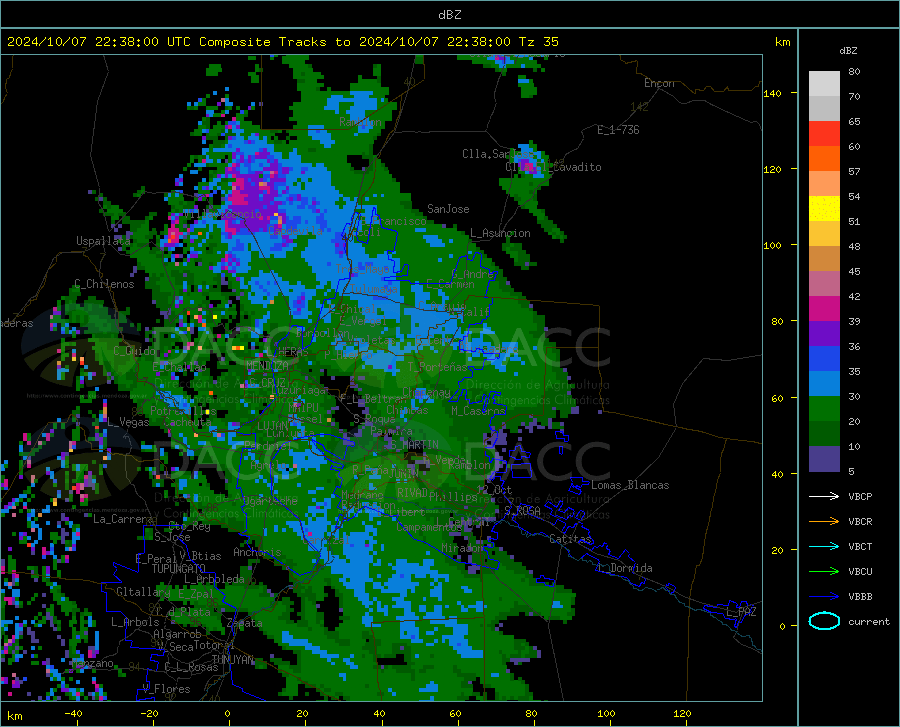Click the 'E_1-736' map label
The width and height of the screenshot is (900, 727).
pos(618,130)
